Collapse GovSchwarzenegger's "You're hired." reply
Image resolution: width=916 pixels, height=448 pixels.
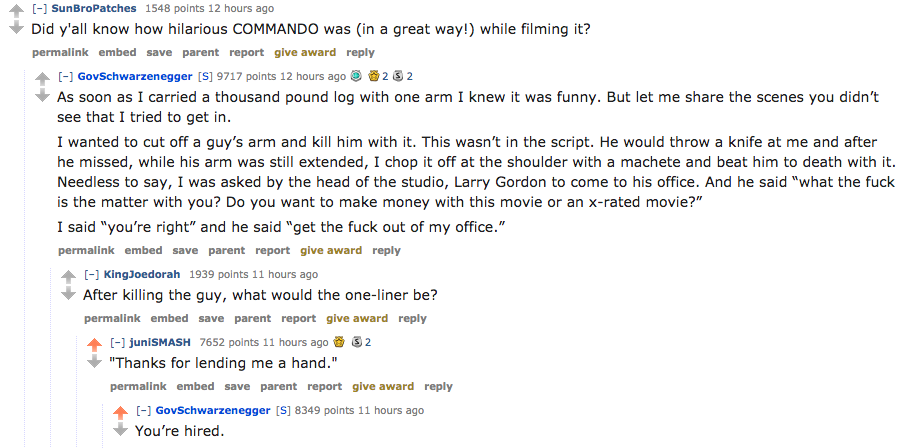[x=142, y=410]
